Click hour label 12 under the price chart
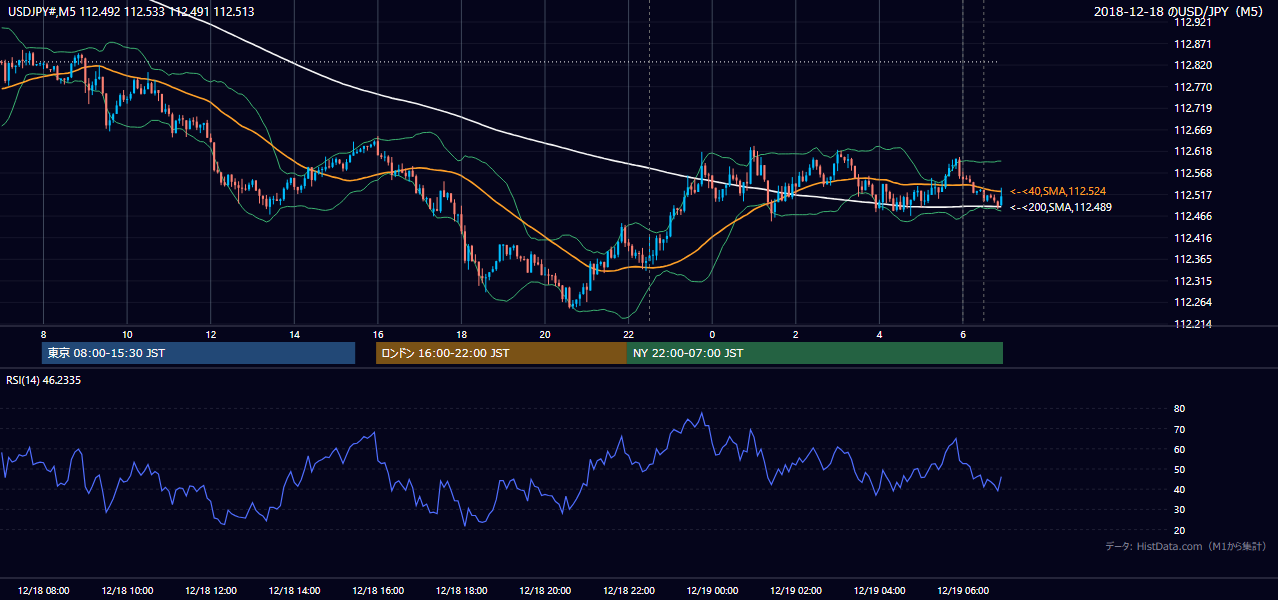 point(211,334)
